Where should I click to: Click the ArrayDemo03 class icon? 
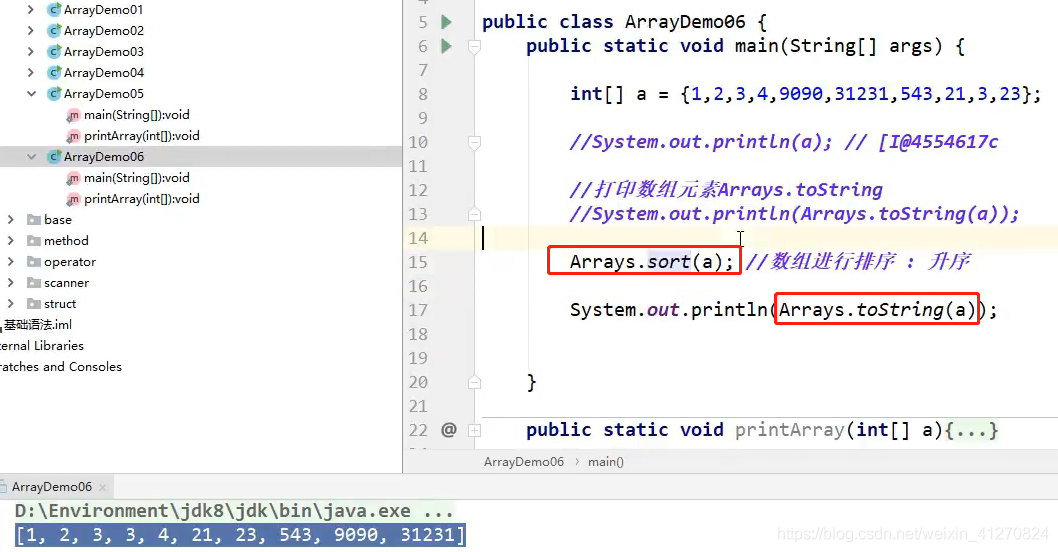[54, 52]
